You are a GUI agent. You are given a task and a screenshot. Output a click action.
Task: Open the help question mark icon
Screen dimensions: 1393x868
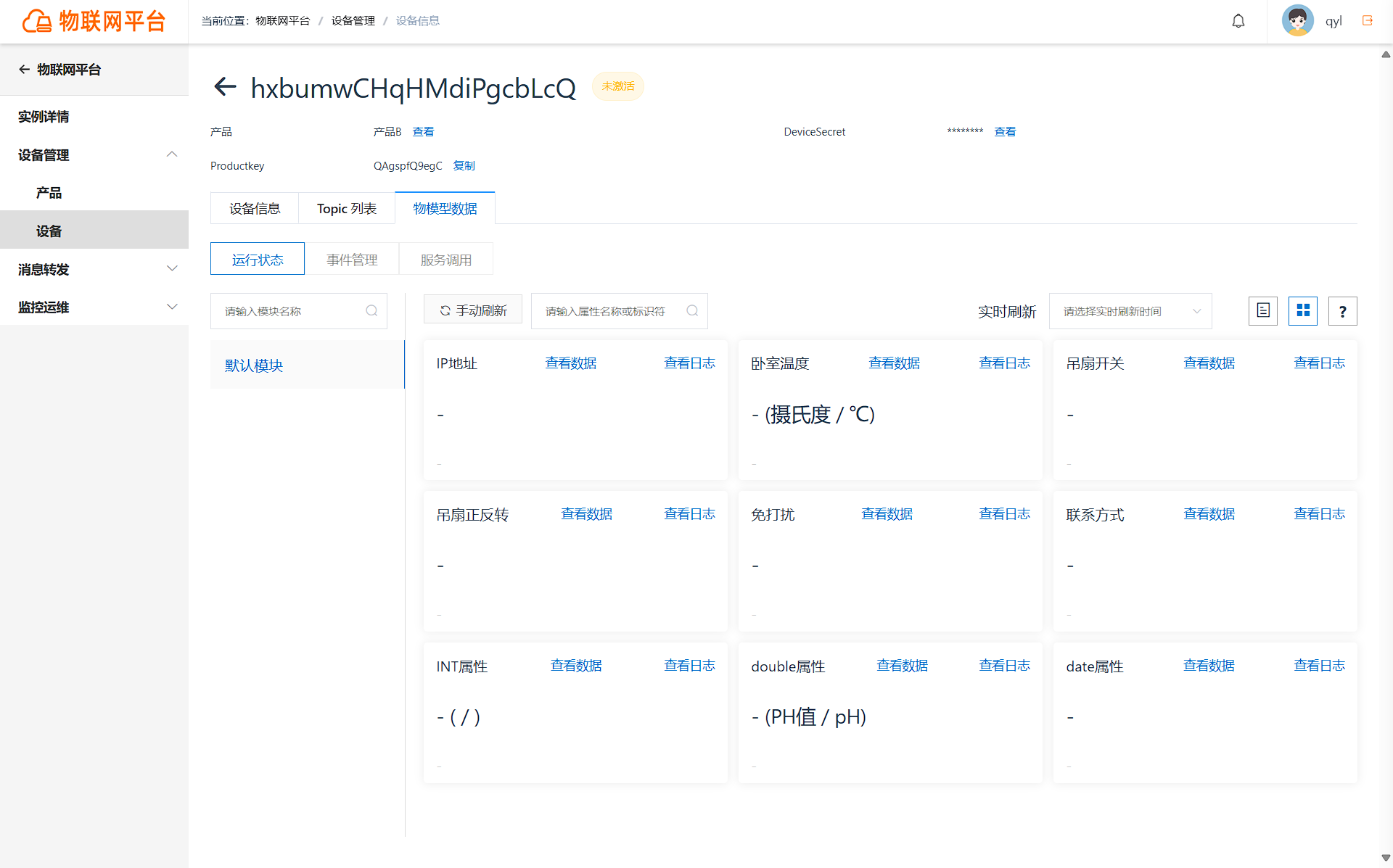[x=1343, y=311]
